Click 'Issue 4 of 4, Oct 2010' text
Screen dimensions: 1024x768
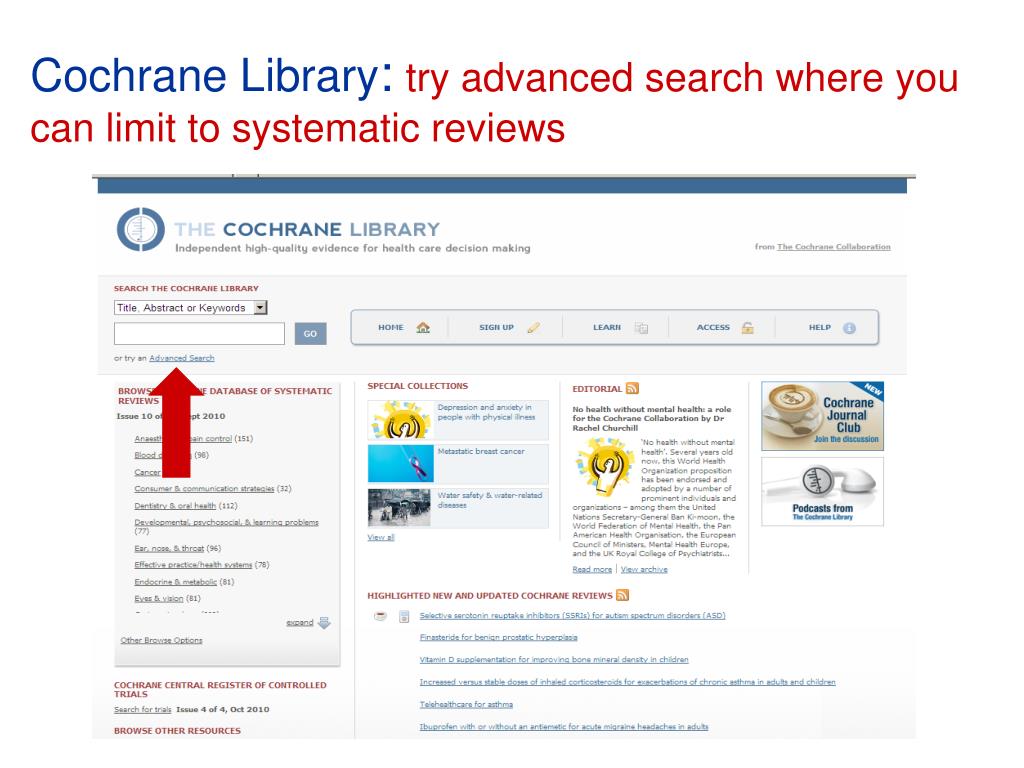[x=223, y=709]
